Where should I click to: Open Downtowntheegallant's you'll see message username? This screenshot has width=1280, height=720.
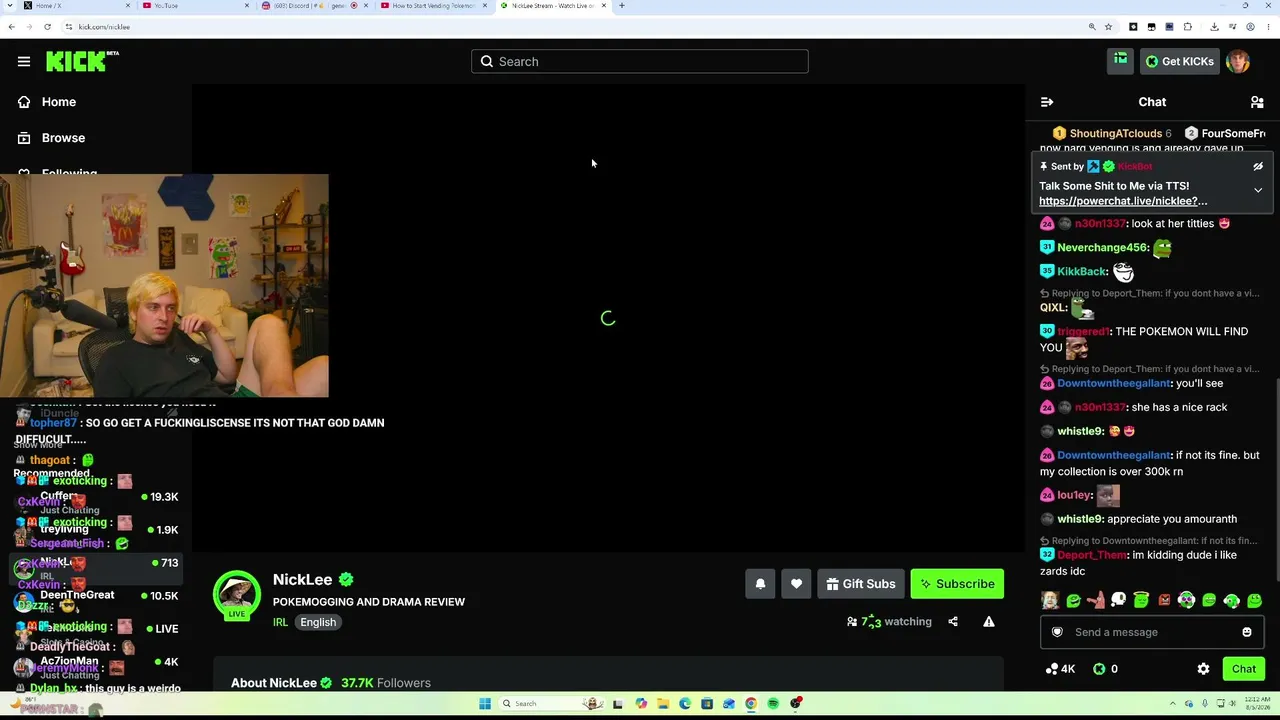click(1114, 383)
